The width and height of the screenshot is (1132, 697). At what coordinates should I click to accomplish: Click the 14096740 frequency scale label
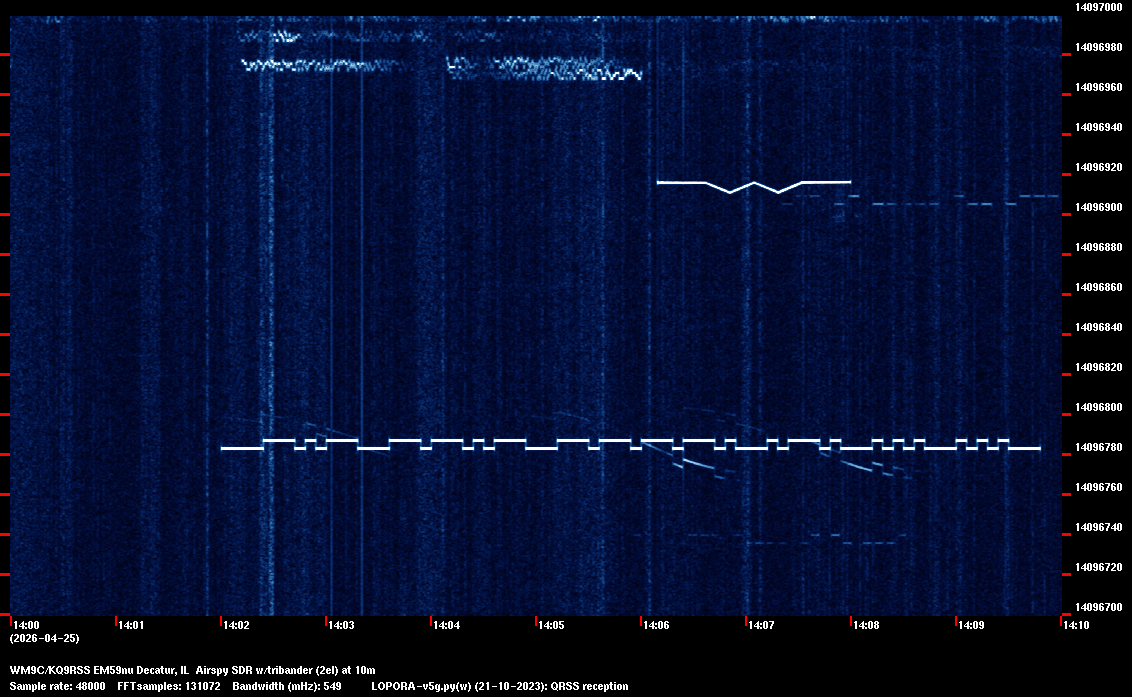click(x=1097, y=527)
